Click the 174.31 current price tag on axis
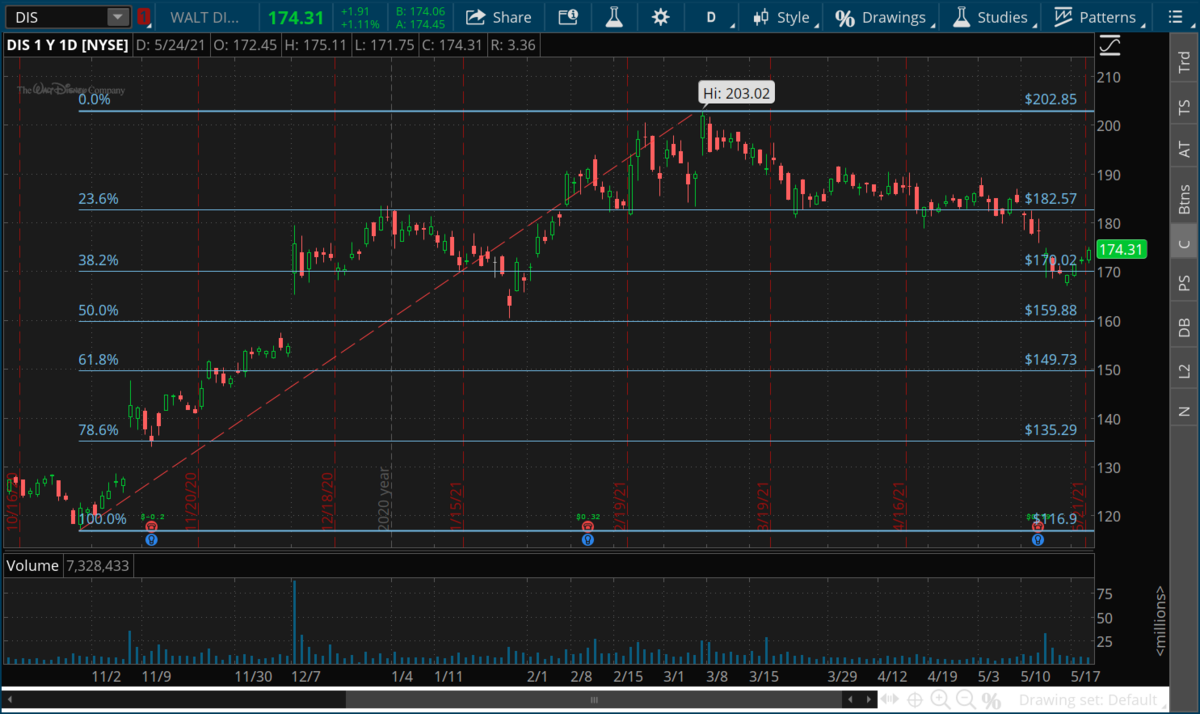The width and height of the screenshot is (1200, 714). point(1121,249)
